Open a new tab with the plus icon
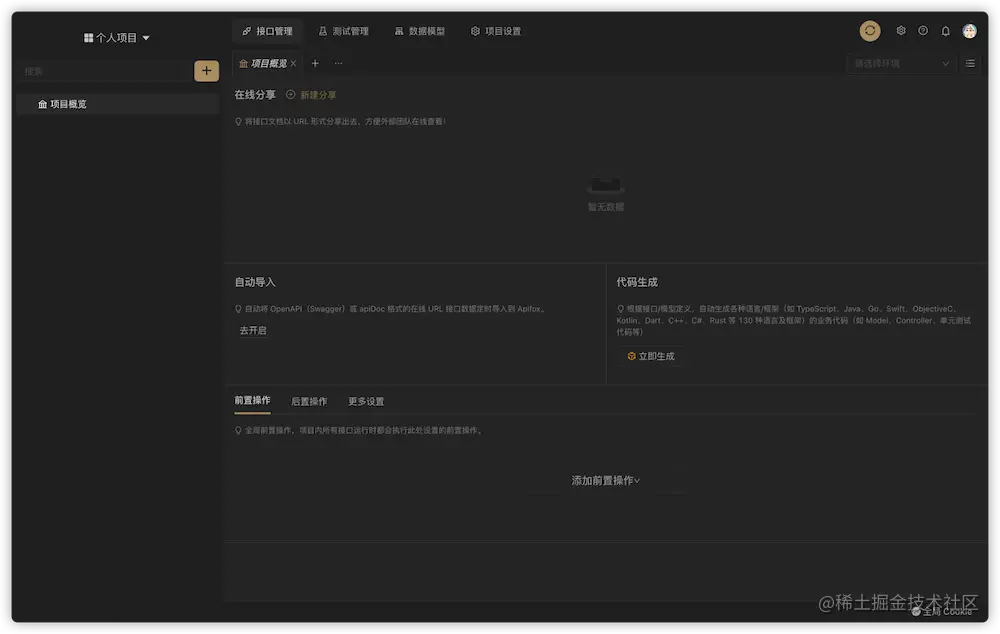Image resolution: width=1000 pixels, height=634 pixels. click(x=315, y=63)
